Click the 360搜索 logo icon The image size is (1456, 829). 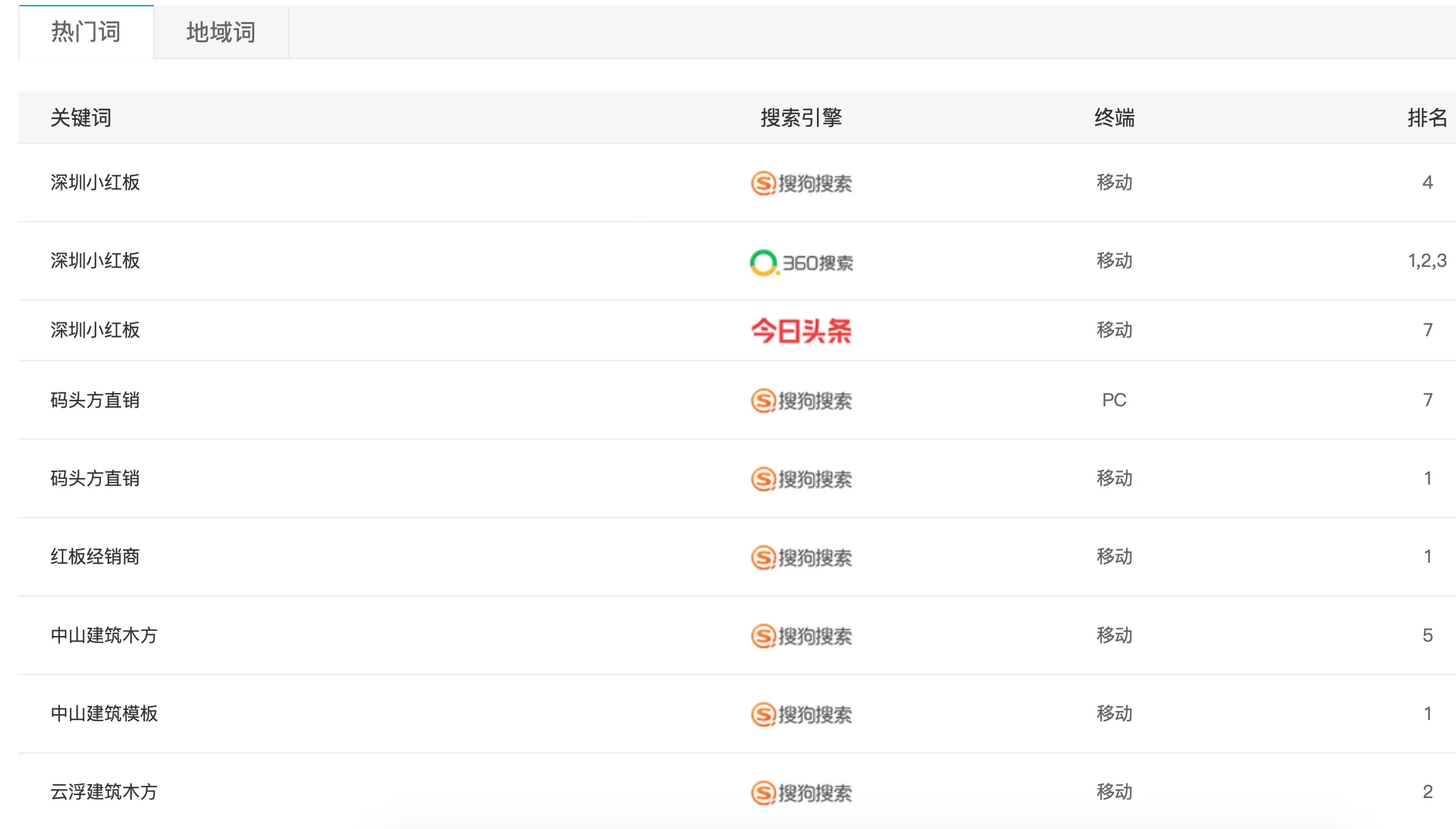point(801,262)
